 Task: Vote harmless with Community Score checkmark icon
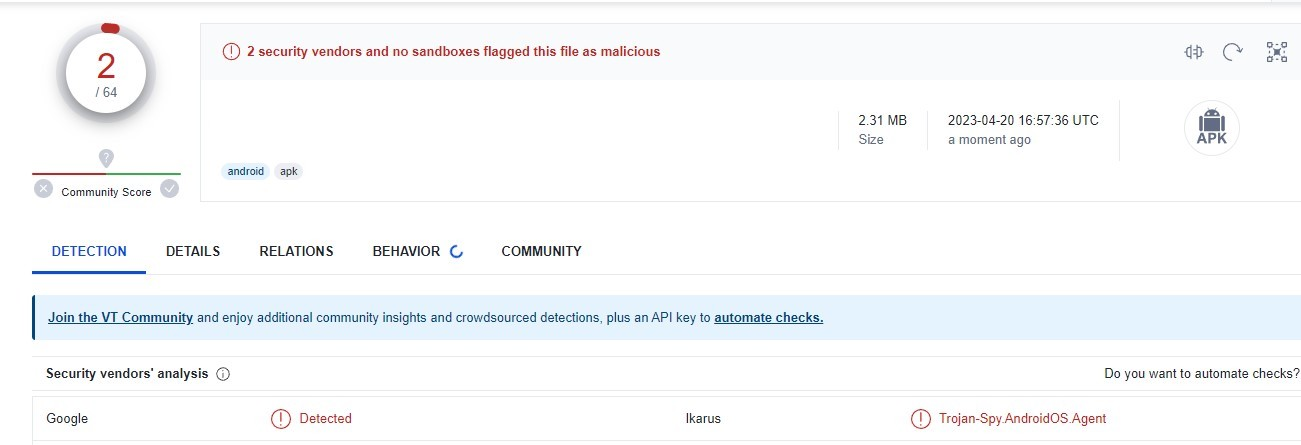(x=170, y=189)
